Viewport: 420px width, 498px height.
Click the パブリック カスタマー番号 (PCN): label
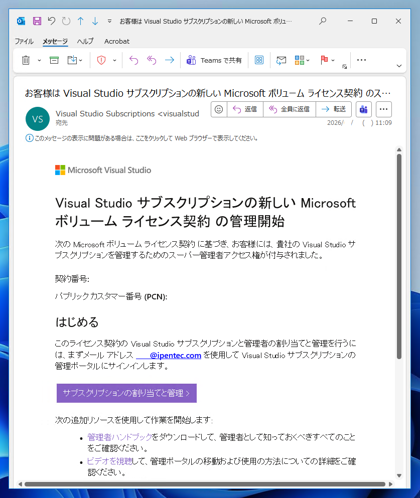111,296
